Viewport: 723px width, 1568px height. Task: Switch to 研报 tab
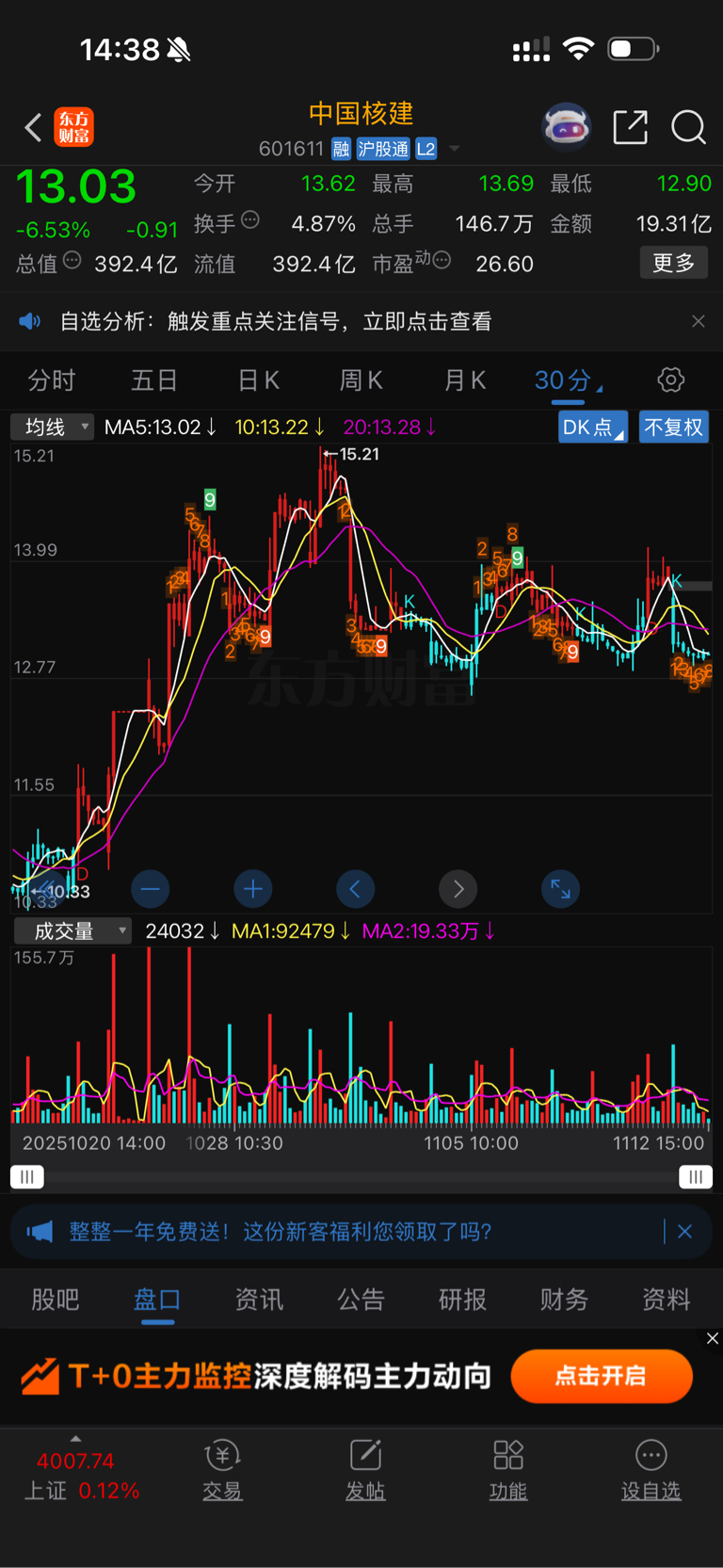(x=462, y=1300)
